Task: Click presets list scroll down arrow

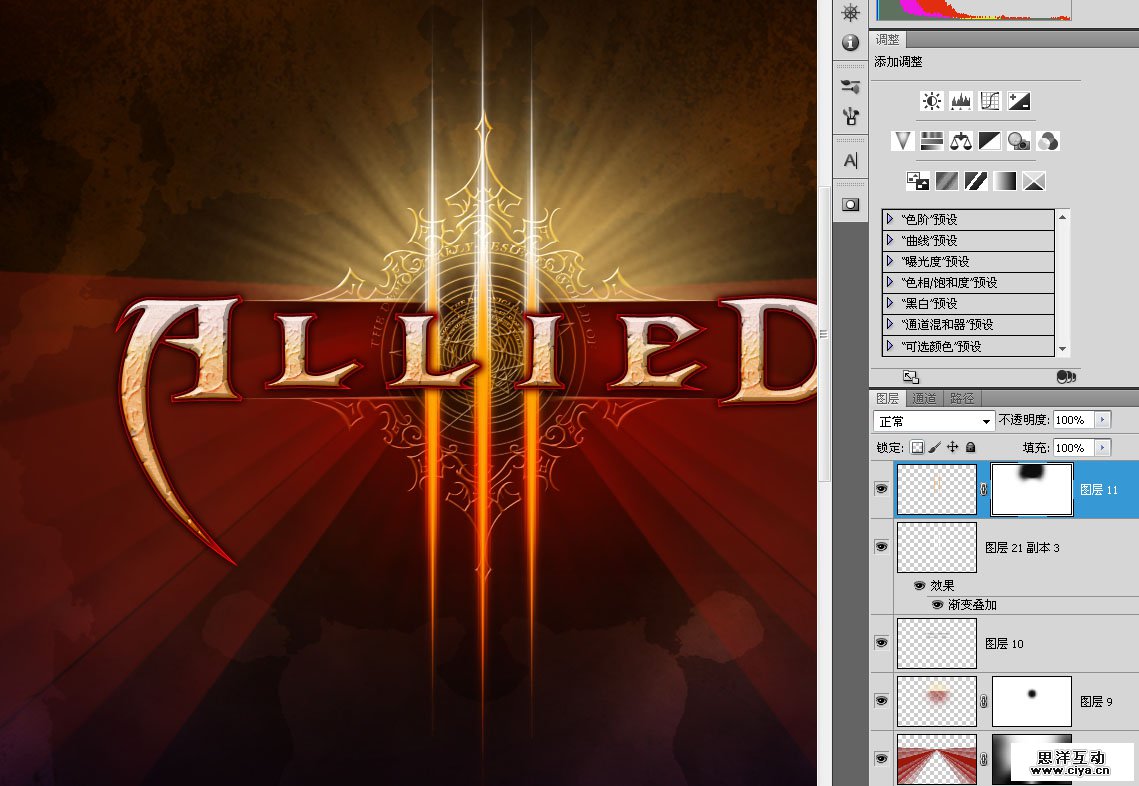Action: coord(1063,349)
